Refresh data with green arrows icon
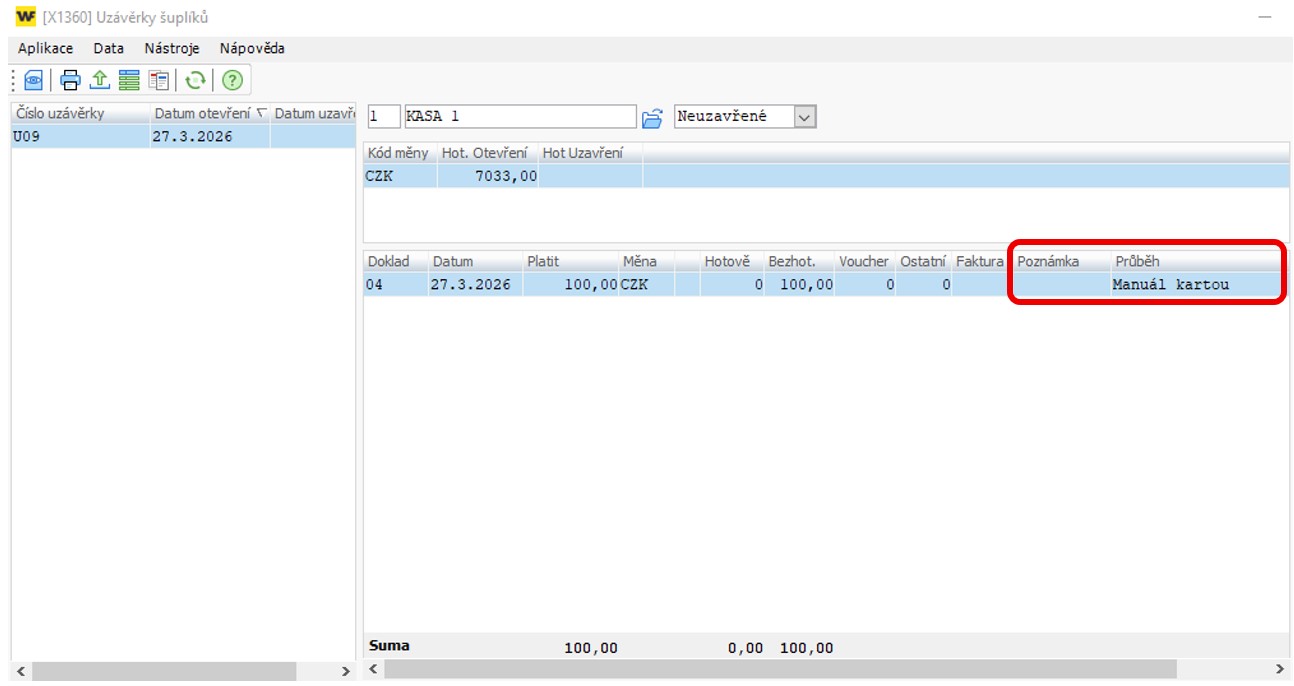 point(196,80)
